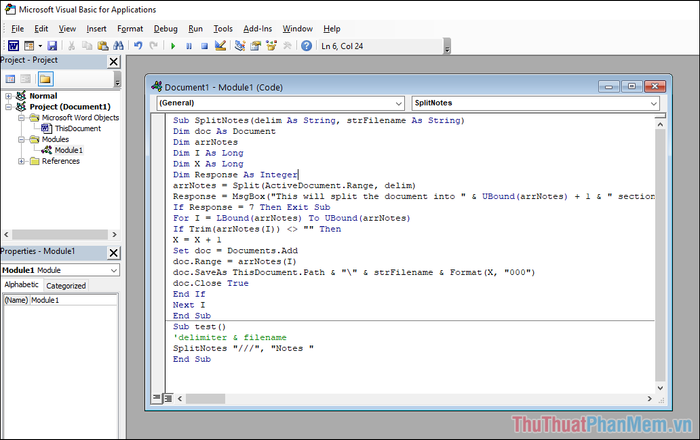Screen dimensions: 700x440
Task: Switch to Procedure View button
Action: tap(157, 398)
